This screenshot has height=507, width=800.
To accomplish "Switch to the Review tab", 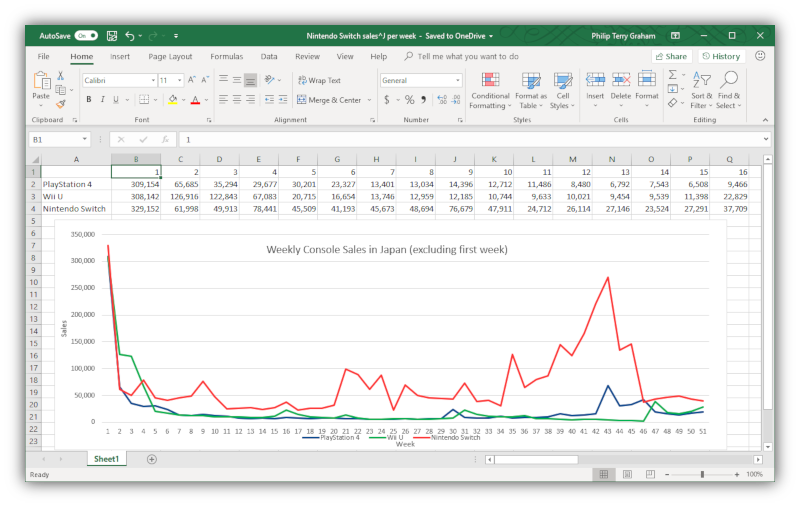I will [307, 57].
